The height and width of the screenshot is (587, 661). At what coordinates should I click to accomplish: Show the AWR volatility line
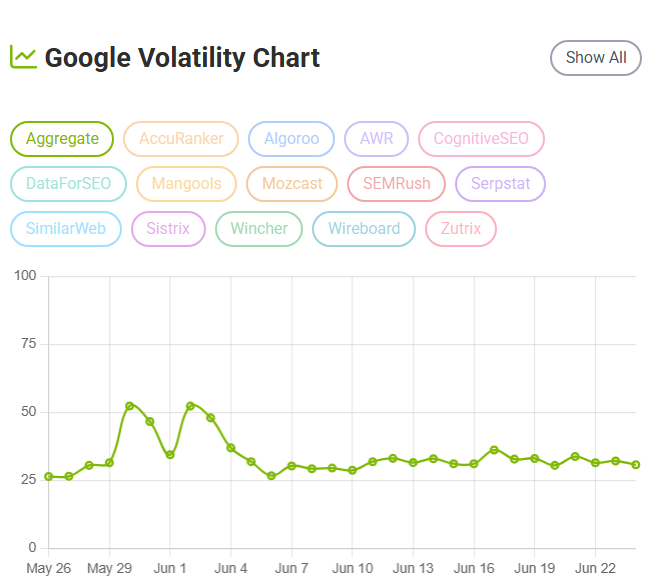tap(376, 139)
